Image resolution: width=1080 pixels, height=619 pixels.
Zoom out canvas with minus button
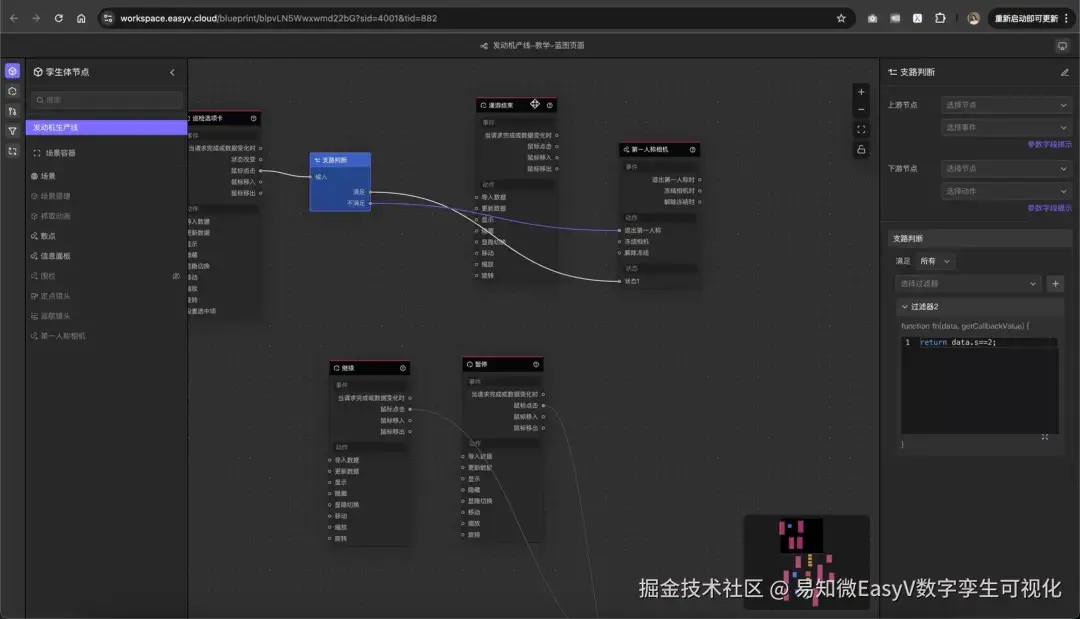coord(861,109)
